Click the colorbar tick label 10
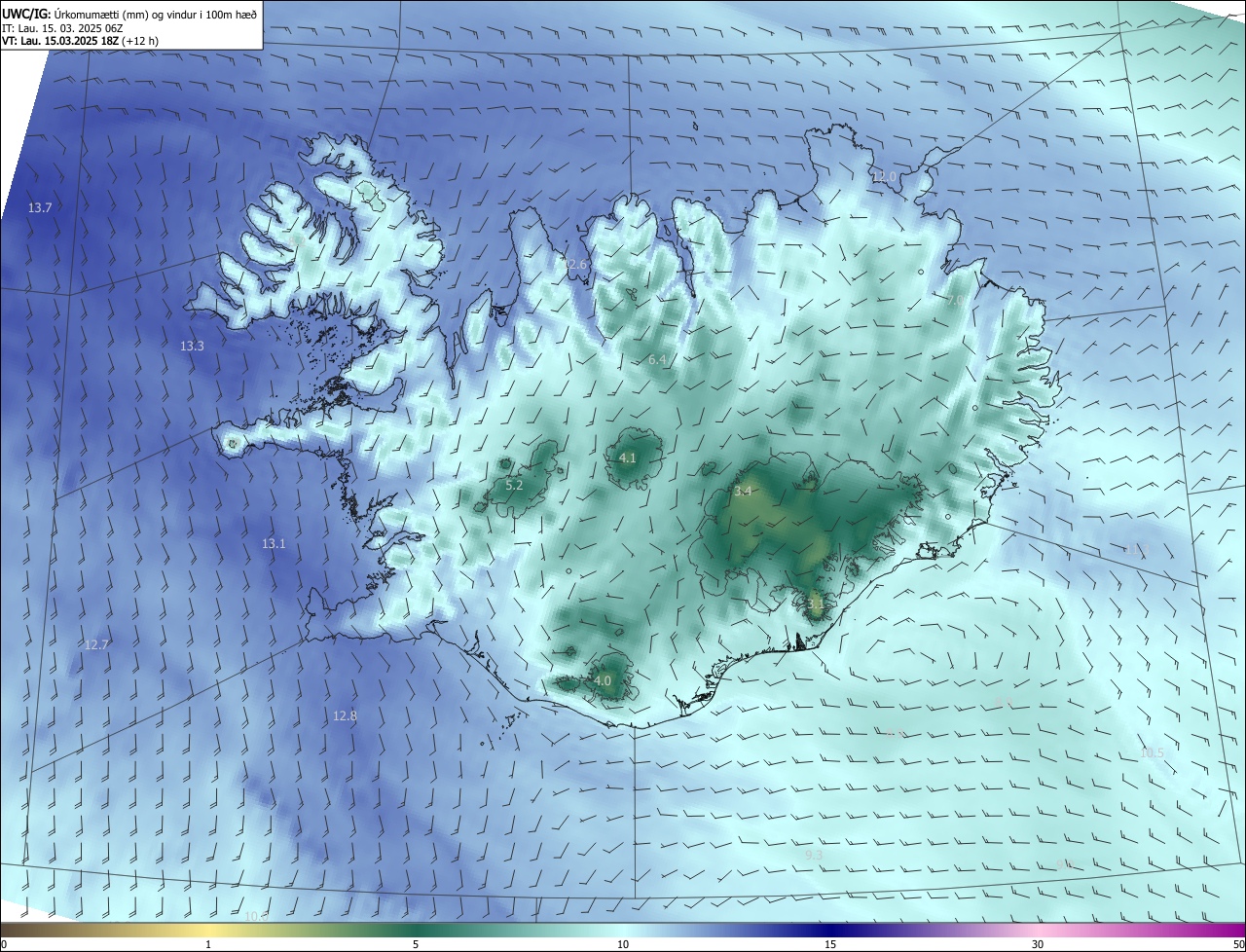Viewport: 1246px width, 952px height. [x=623, y=945]
